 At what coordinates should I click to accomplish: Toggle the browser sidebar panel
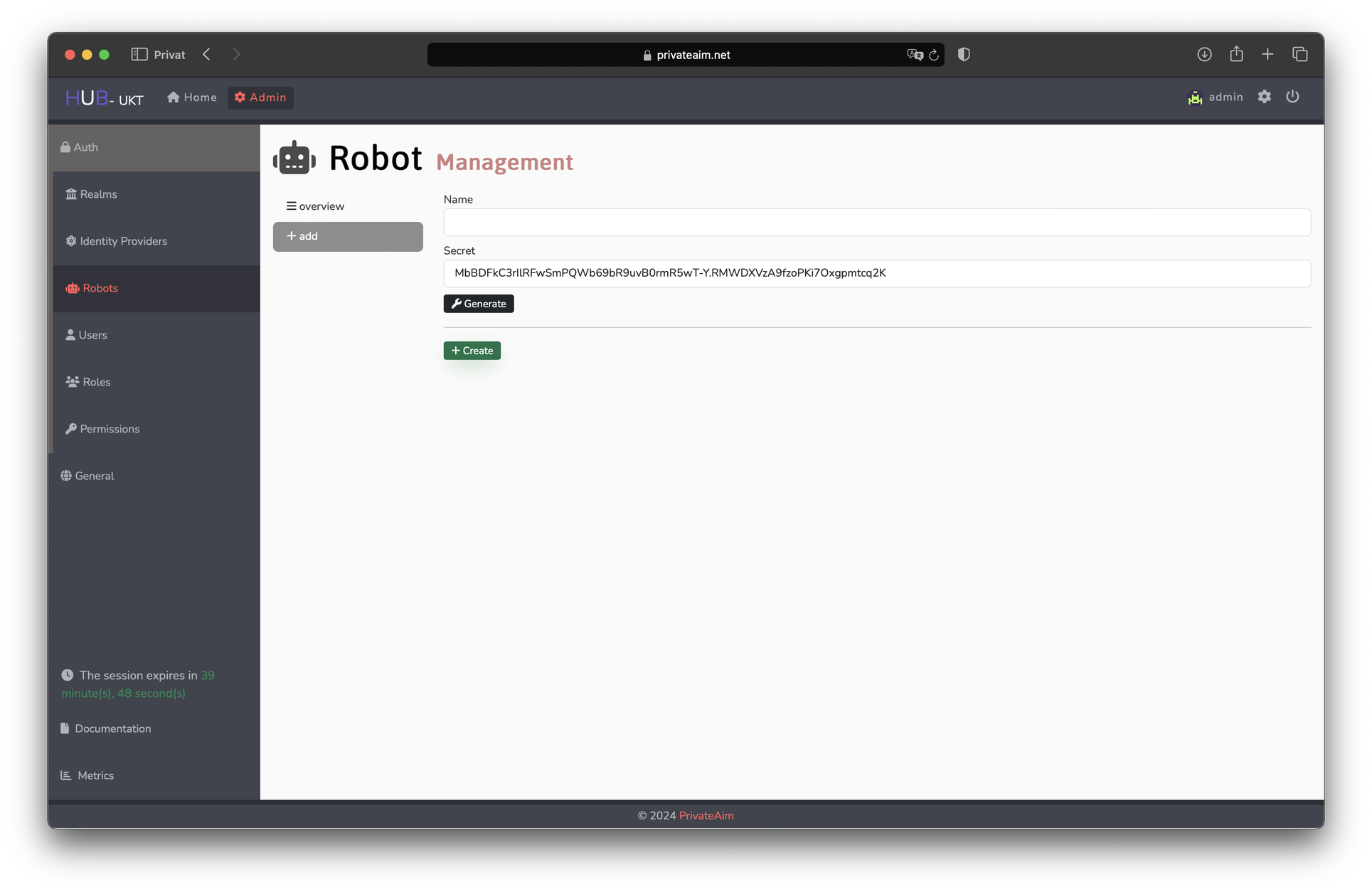coord(139,54)
